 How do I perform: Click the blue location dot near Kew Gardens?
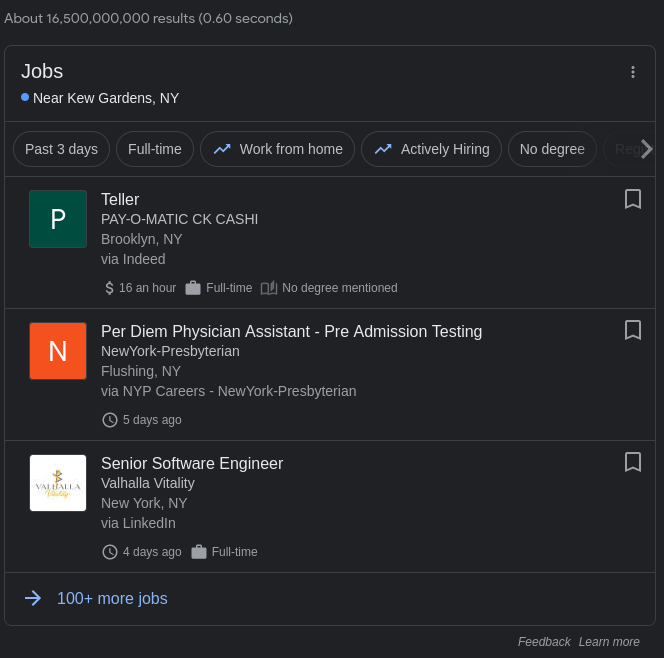click(25, 97)
